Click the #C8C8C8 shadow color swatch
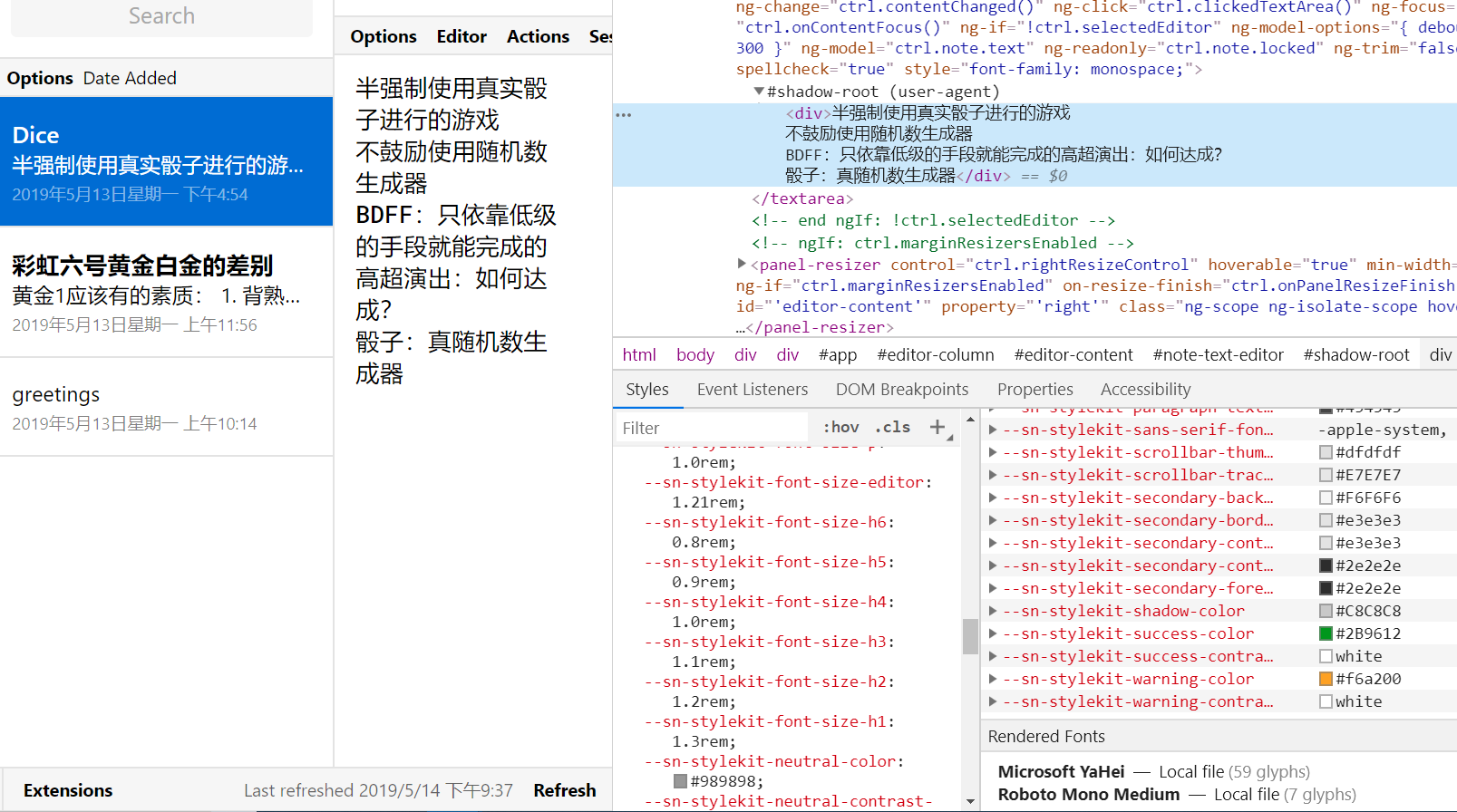The image size is (1457, 812). pyautogui.click(x=1326, y=611)
